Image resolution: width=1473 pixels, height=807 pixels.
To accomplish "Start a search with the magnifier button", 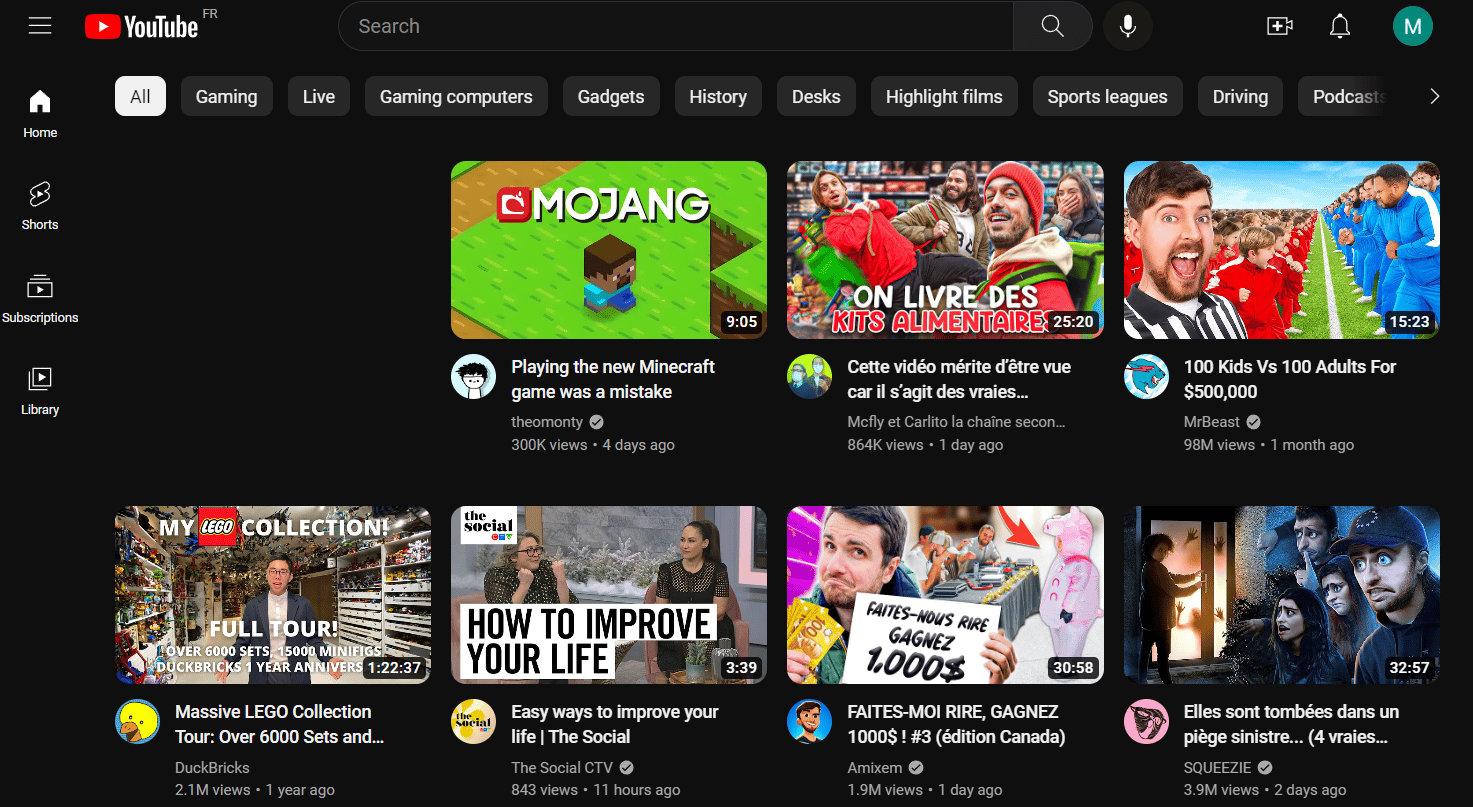I will point(1052,26).
